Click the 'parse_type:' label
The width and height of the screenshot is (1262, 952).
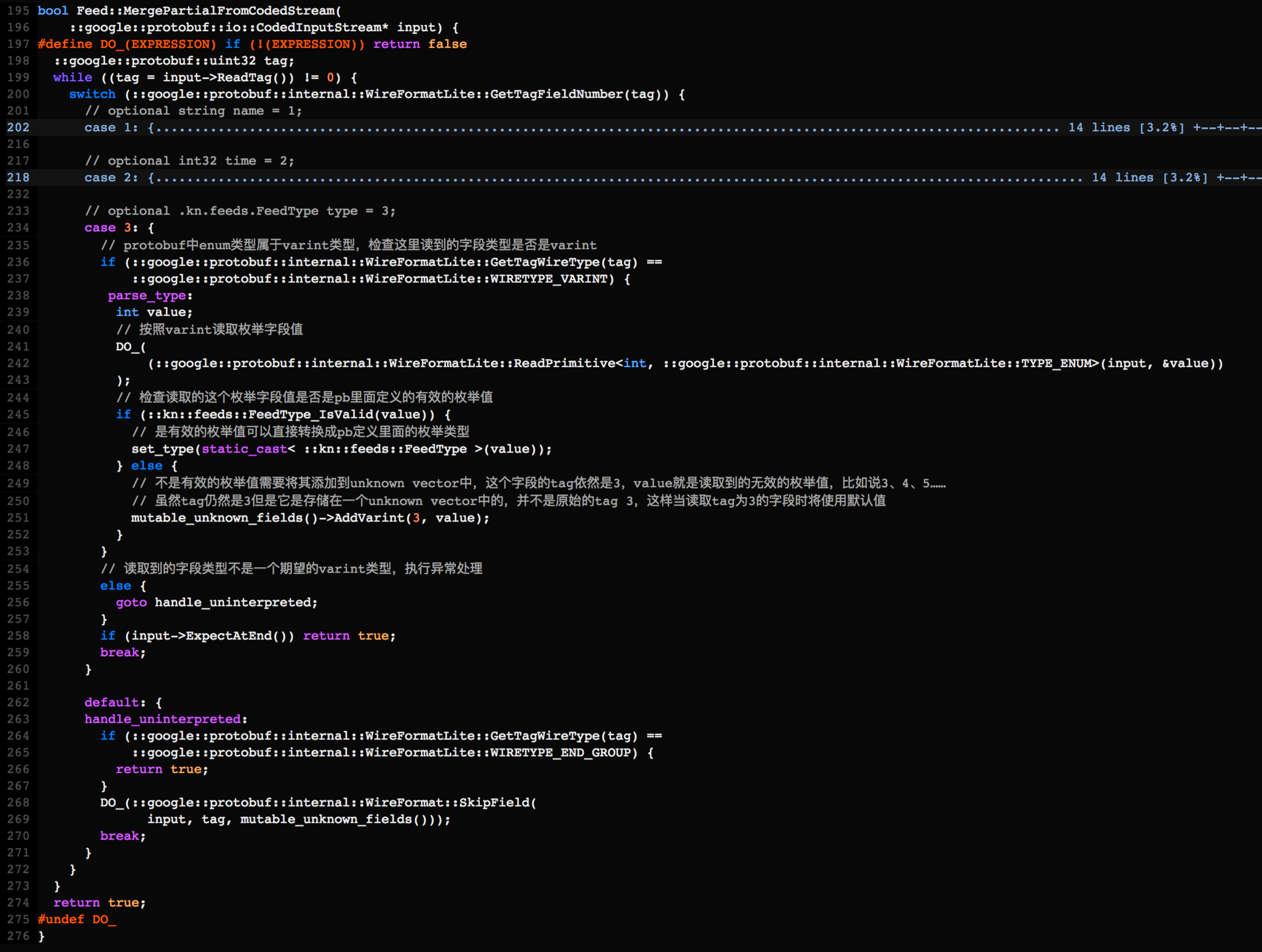coord(151,296)
